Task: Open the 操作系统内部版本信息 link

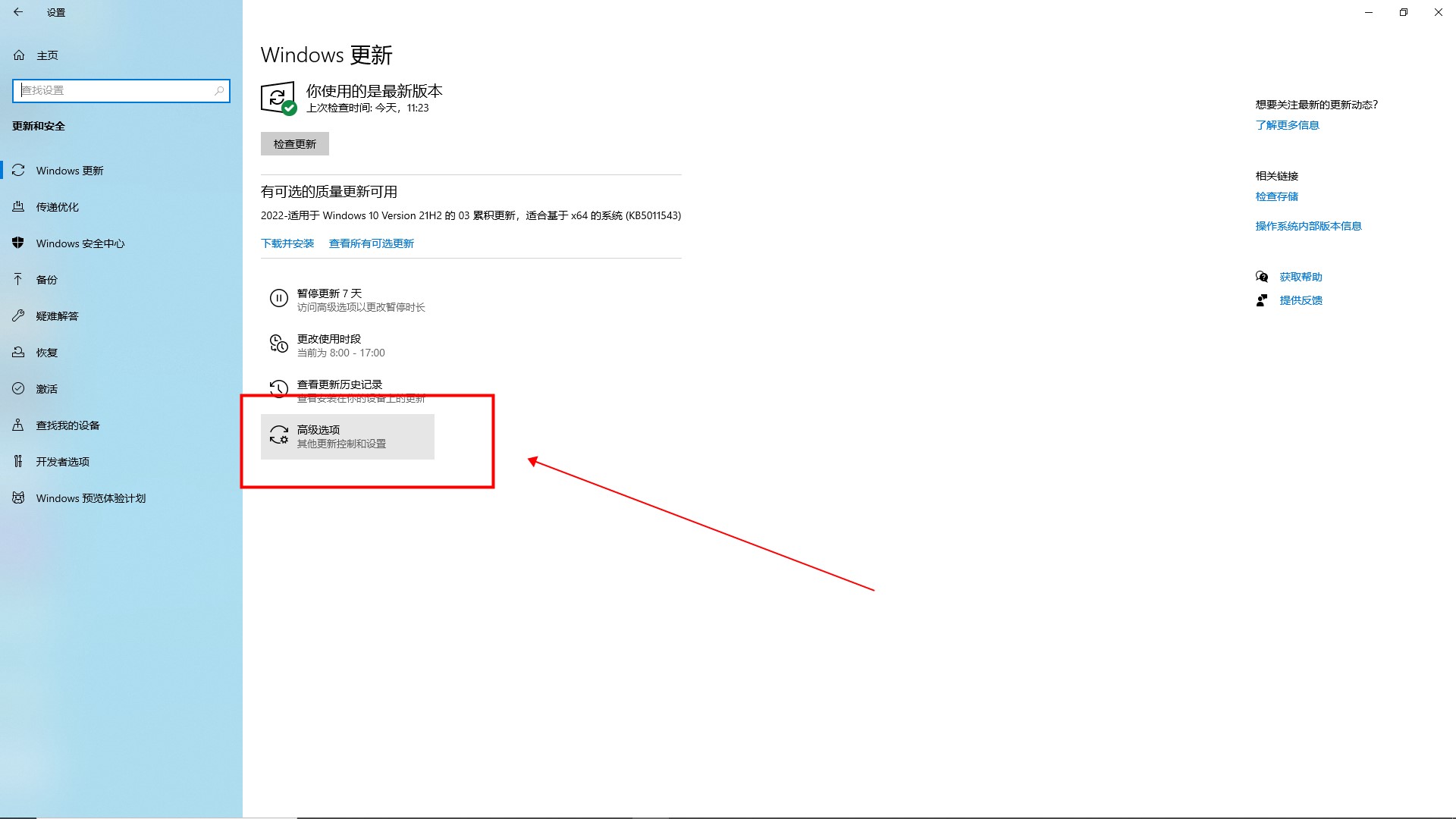Action: pyautogui.click(x=1308, y=226)
